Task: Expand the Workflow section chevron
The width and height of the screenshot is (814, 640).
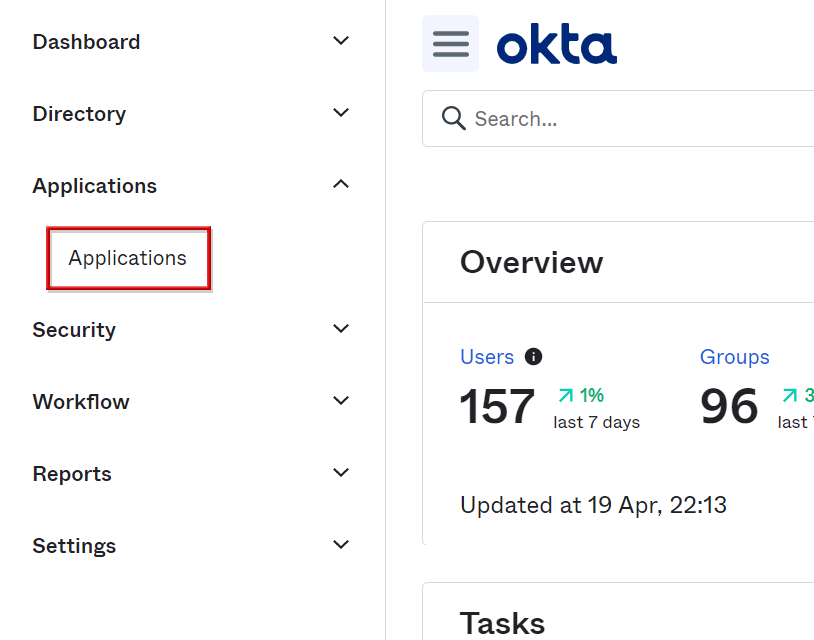Action: point(341,401)
